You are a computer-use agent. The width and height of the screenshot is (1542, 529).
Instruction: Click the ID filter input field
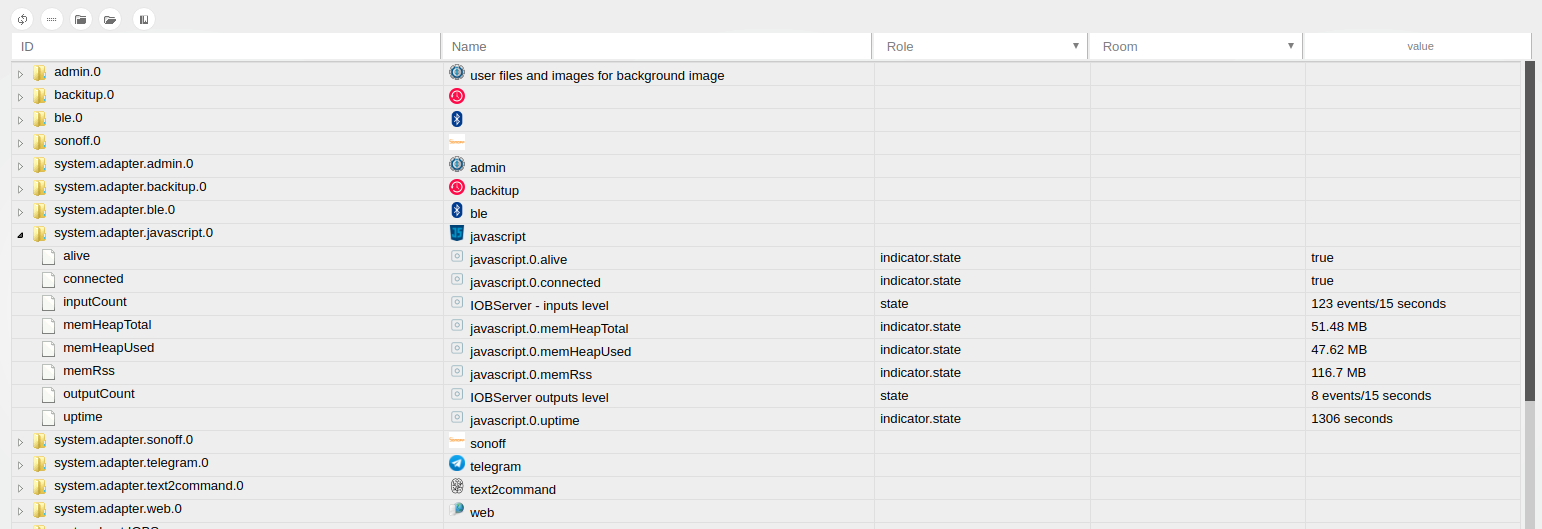coord(226,47)
